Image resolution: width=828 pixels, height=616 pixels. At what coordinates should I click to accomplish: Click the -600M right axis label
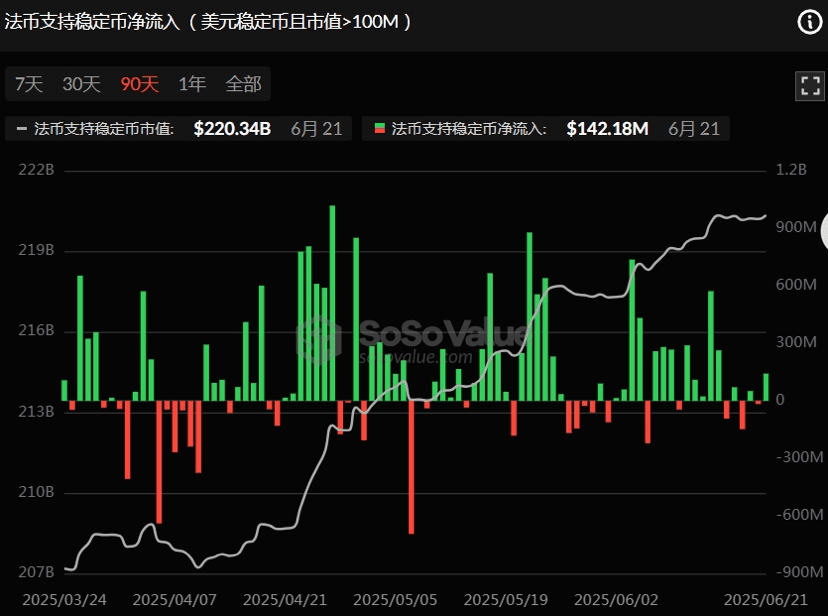799,515
